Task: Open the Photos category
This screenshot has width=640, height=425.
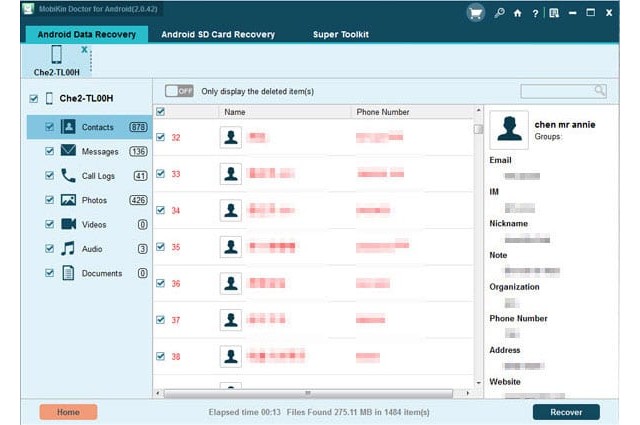Action: pyautogui.click(x=94, y=200)
